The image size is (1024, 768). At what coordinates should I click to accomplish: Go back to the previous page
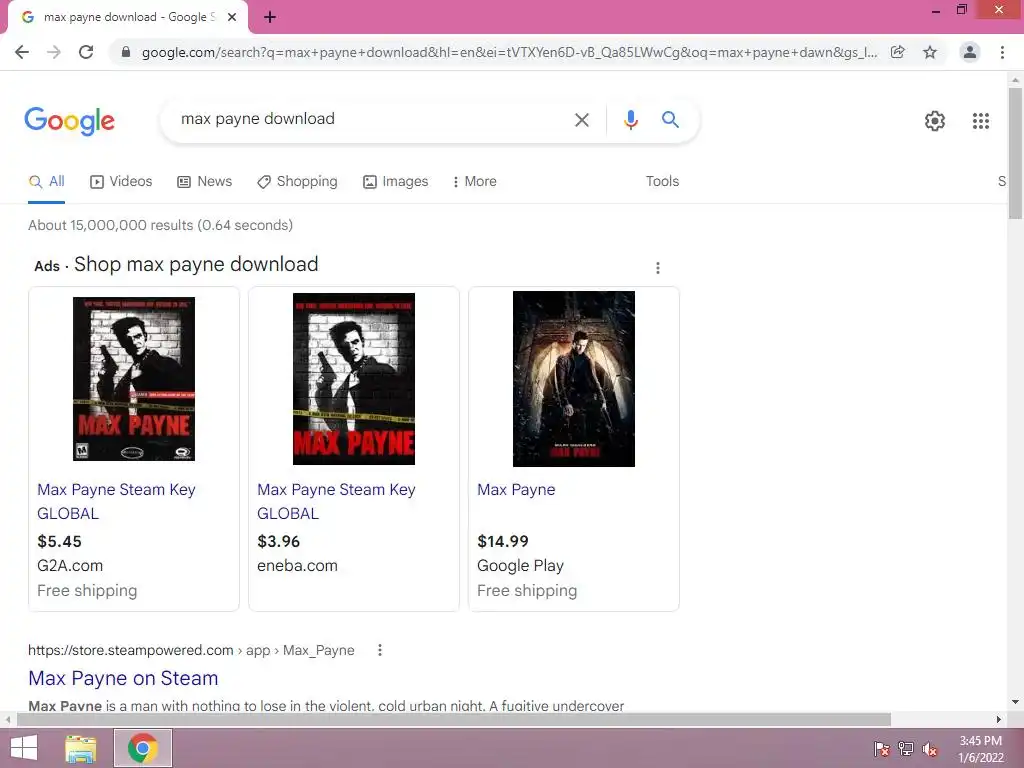tap(22, 52)
